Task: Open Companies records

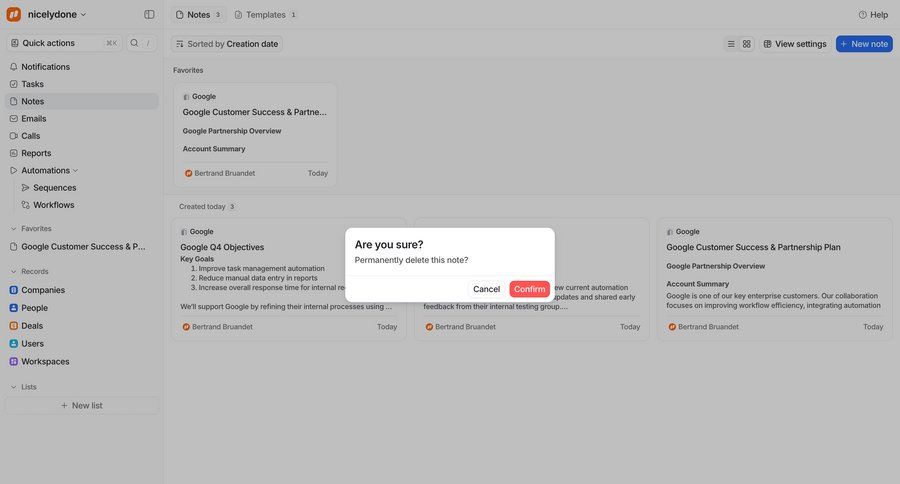Action: coord(82,290)
